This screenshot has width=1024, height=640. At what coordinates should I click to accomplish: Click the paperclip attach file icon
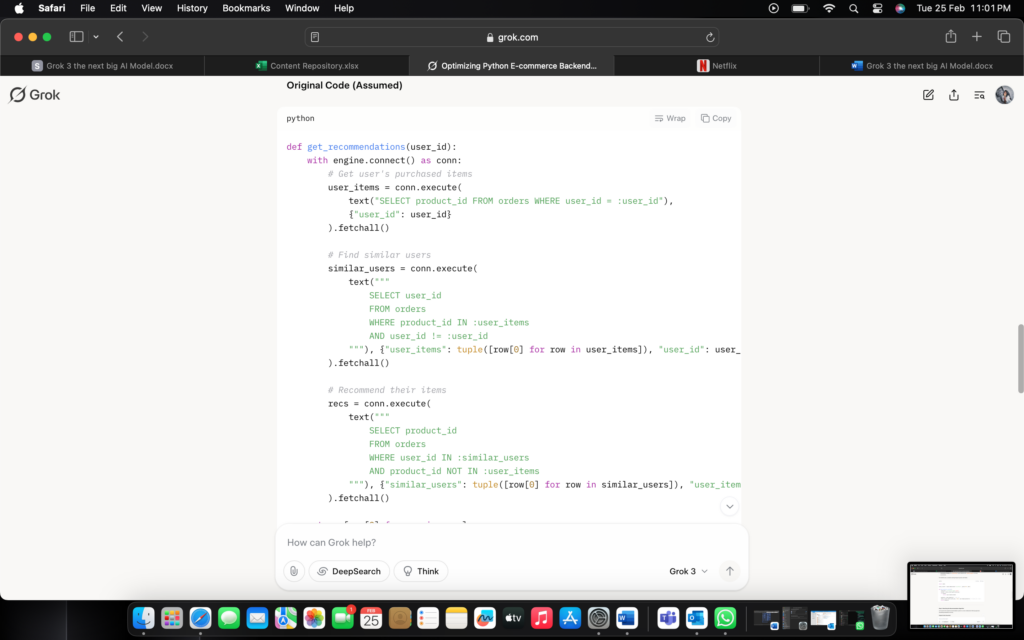(293, 571)
